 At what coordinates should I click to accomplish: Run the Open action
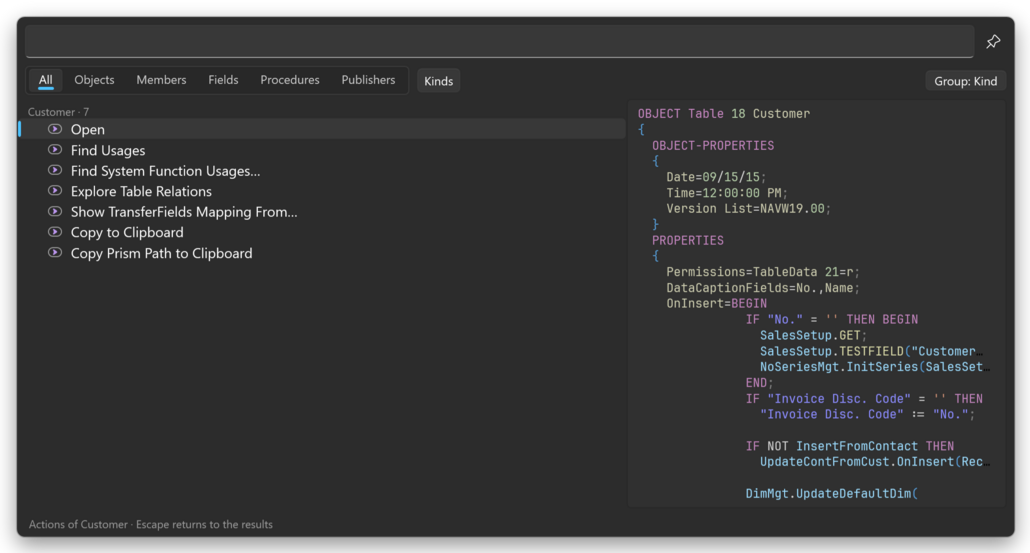pyautogui.click(x=322, y=129)
